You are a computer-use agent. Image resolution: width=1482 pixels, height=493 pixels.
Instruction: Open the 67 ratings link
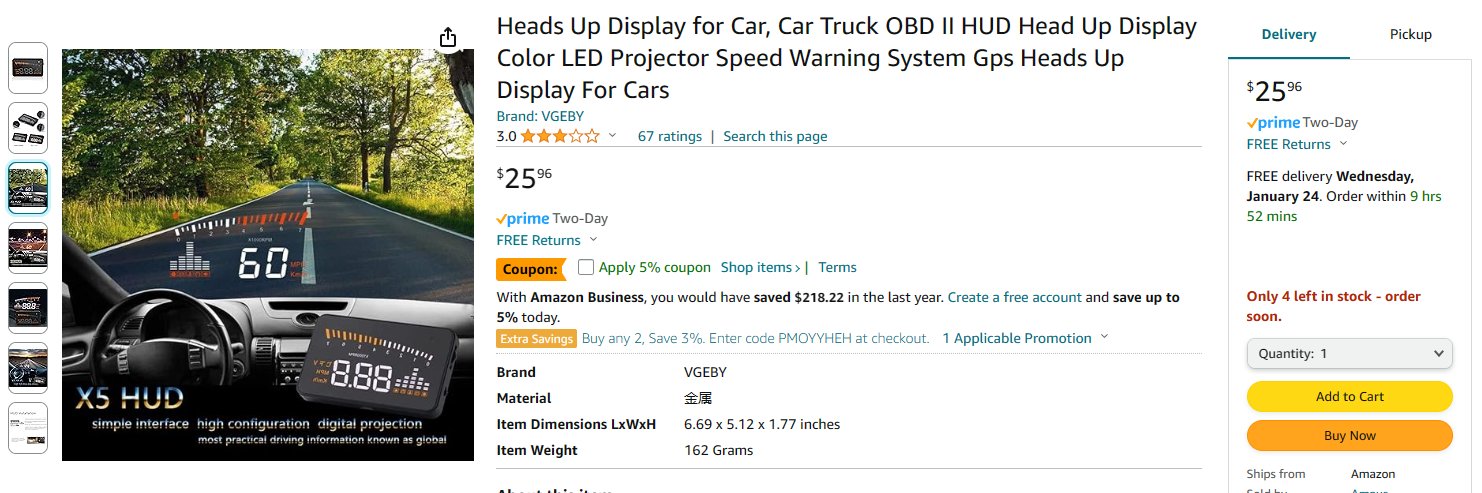tap(670, 136)
